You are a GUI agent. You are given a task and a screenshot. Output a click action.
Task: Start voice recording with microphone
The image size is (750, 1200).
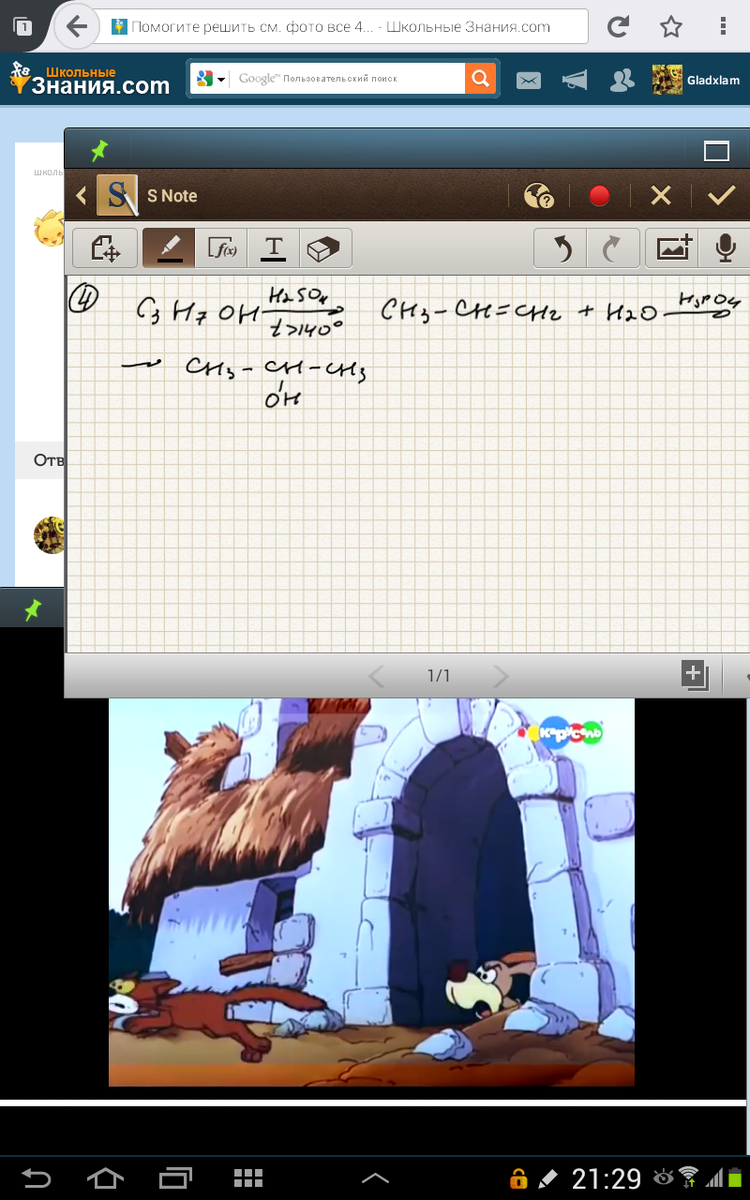pos(726,248)
